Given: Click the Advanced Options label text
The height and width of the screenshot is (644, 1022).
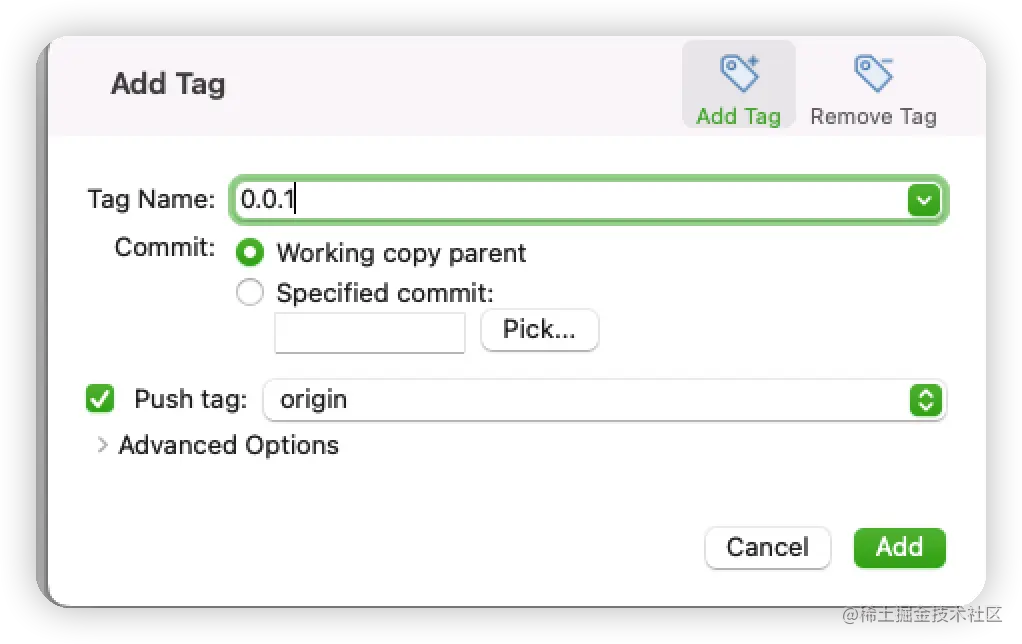Looking at the screenshot, I should pyautogui.click(x=229, y=445).
